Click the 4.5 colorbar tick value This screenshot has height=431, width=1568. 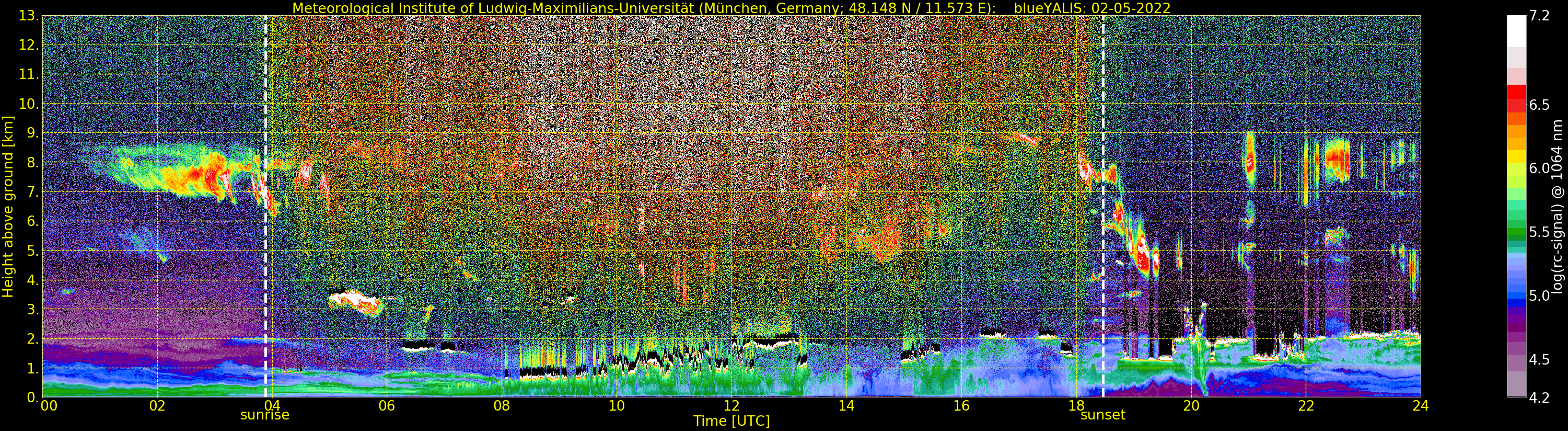(1539, 360)
